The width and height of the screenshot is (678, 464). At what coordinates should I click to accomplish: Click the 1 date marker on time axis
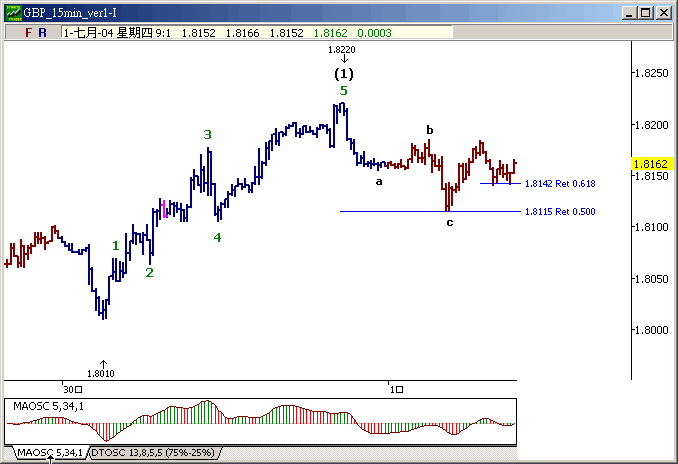[x=397, y=390]
